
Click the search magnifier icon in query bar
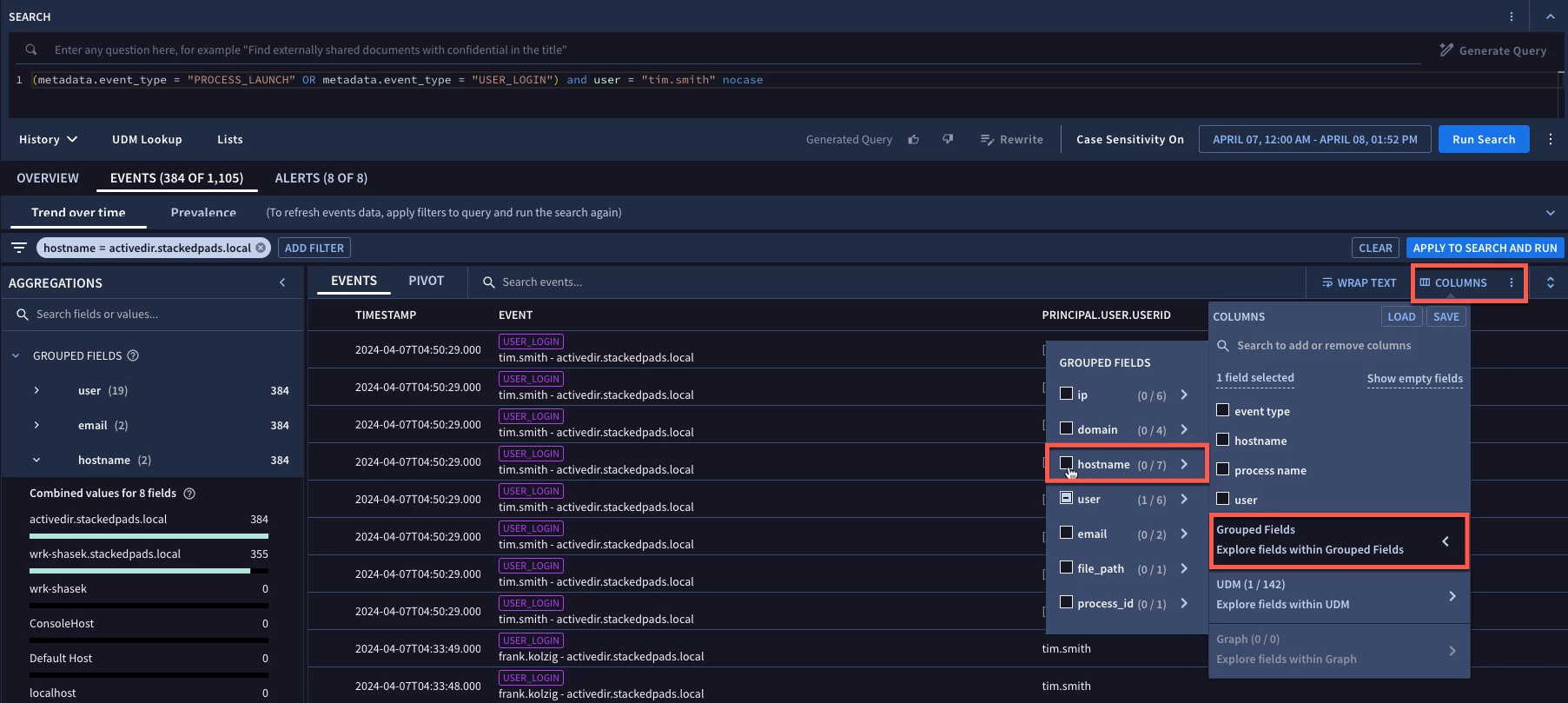pos(31,50)
